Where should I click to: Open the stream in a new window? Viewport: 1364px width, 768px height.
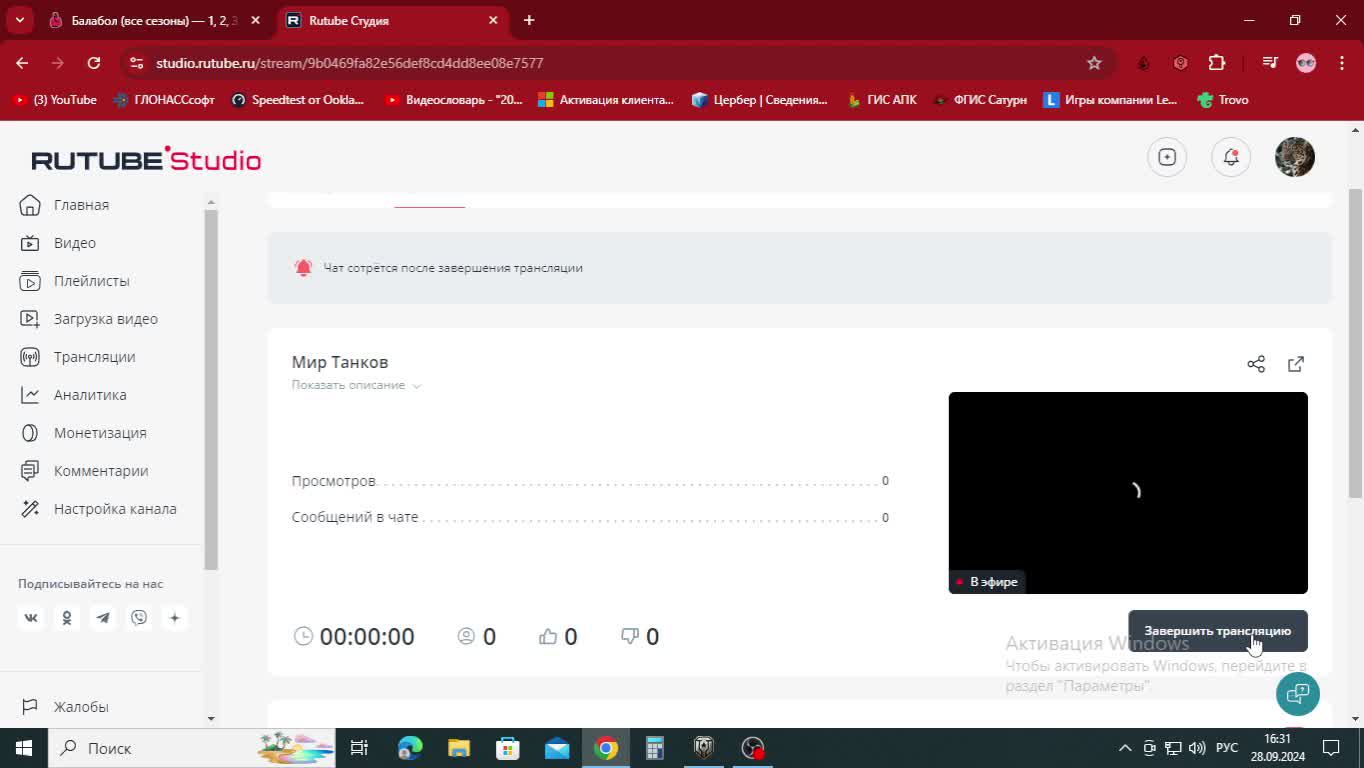click(x=1296, y=364)
